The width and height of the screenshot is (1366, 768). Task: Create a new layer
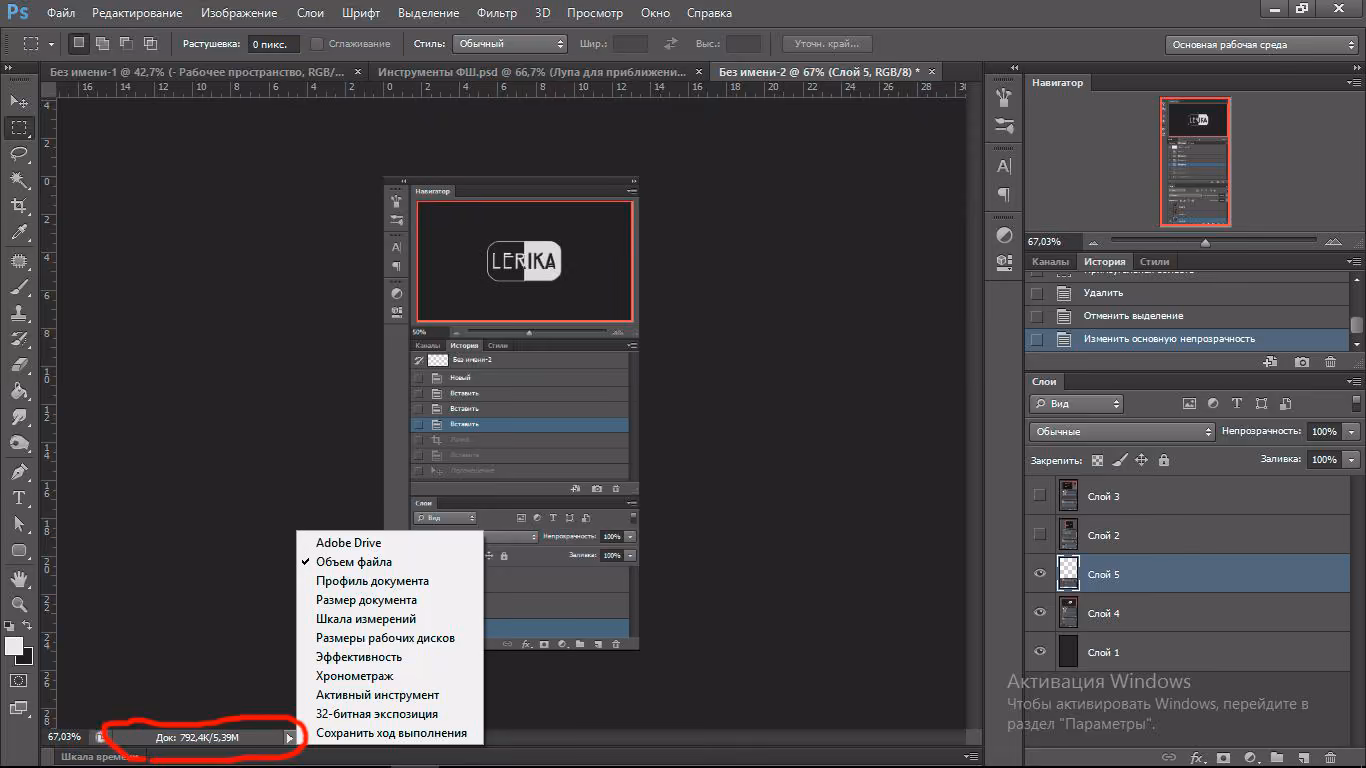(x=1303, y=758)
